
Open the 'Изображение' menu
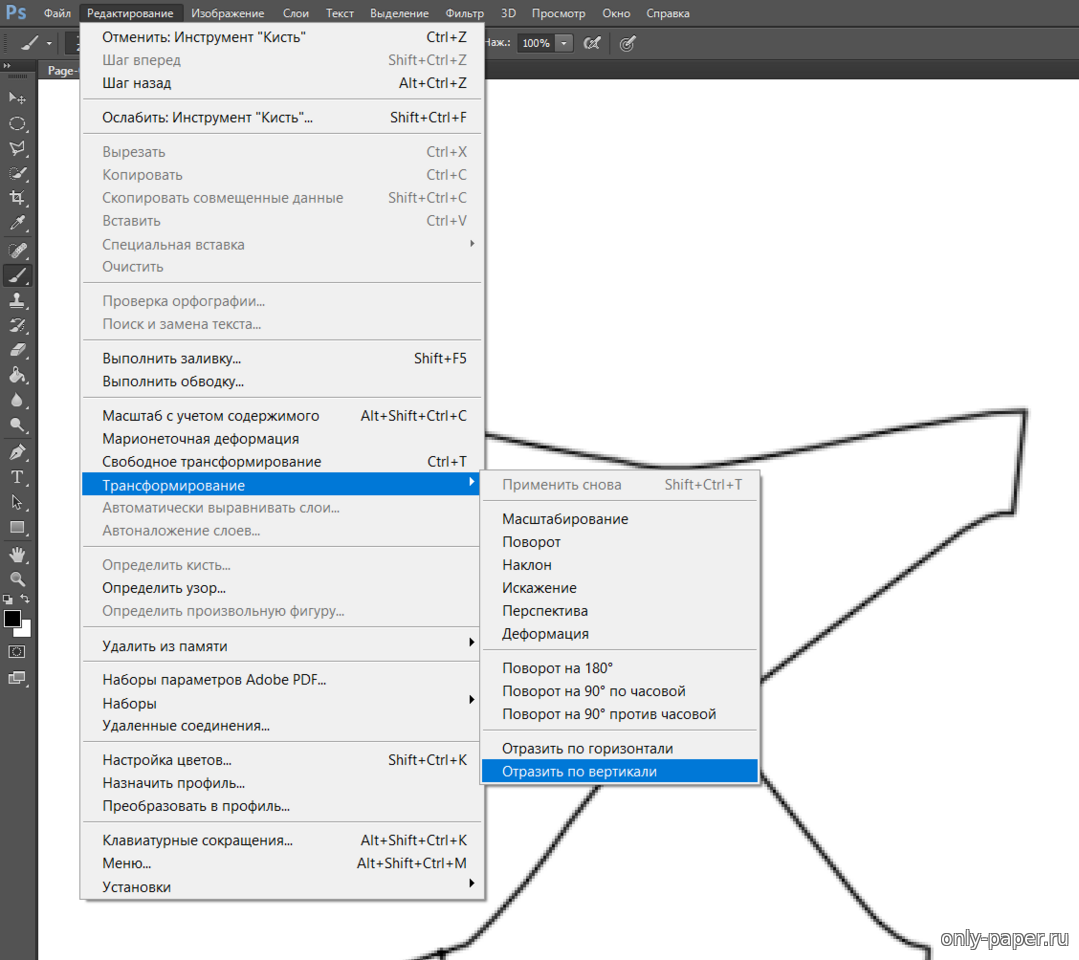[228, 14]
